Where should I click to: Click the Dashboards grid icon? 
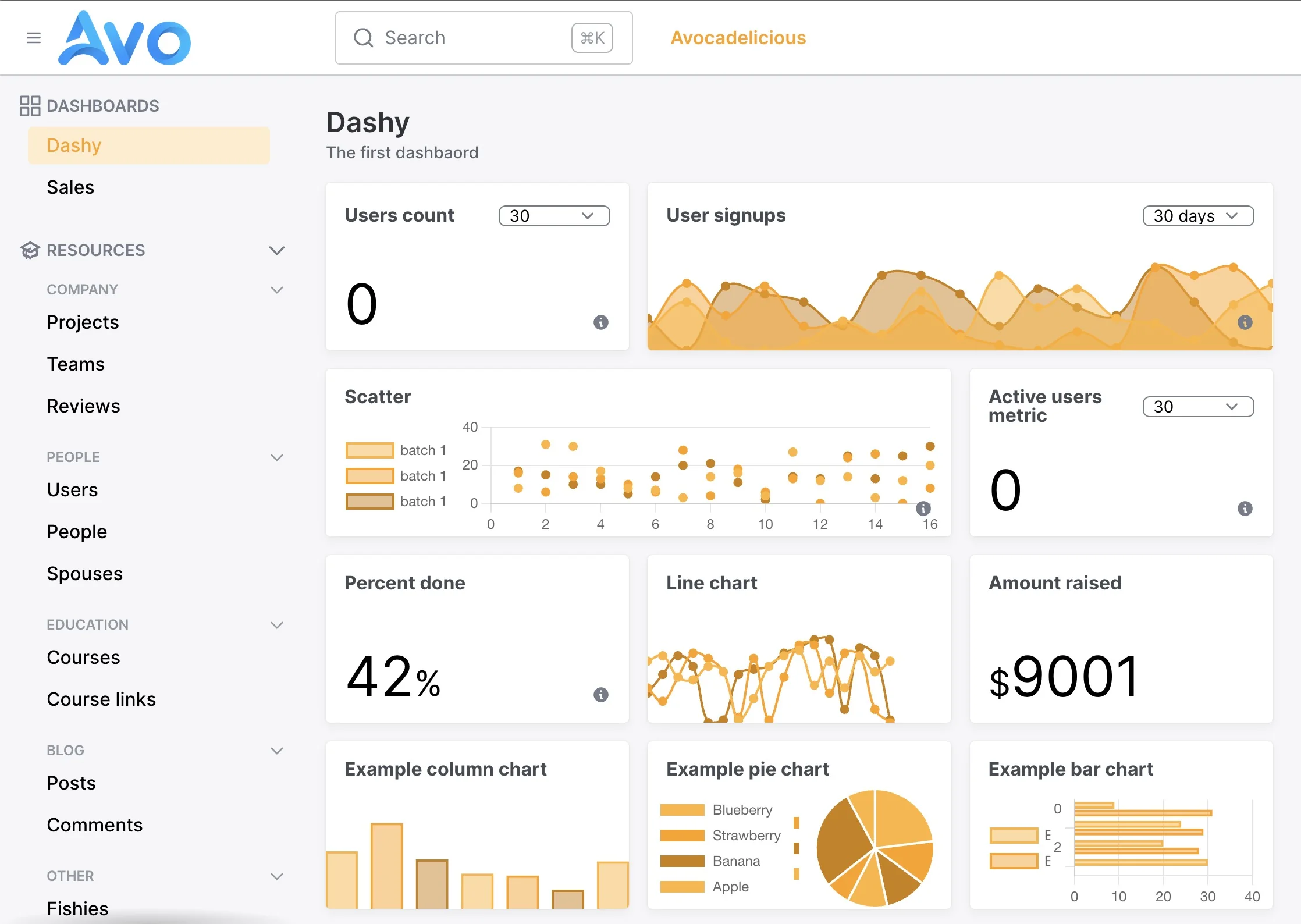30,106
